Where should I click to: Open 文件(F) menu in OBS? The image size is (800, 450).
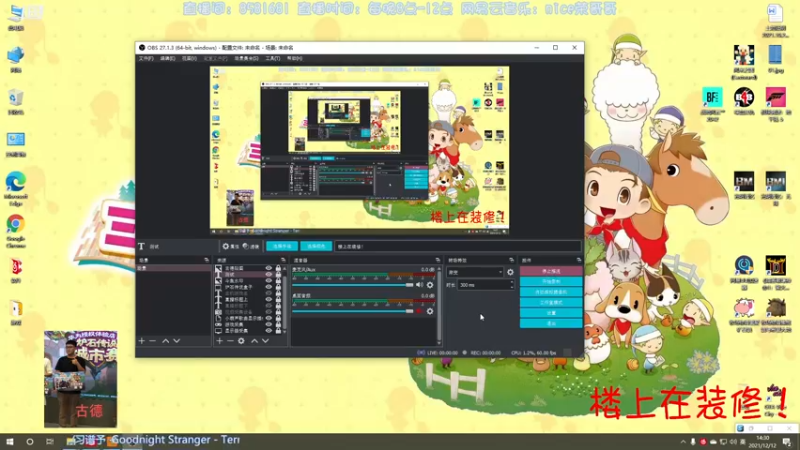click(x=146, y=59)
